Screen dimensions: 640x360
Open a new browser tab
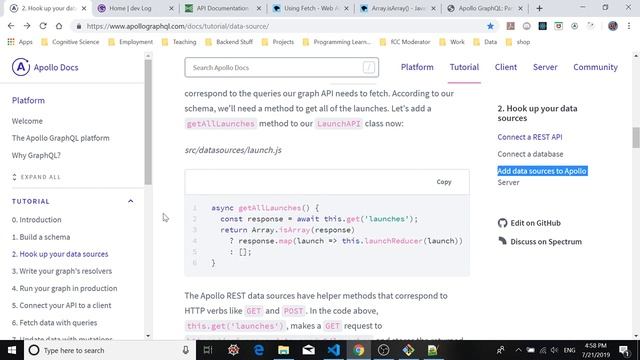[x=539, y=8]
